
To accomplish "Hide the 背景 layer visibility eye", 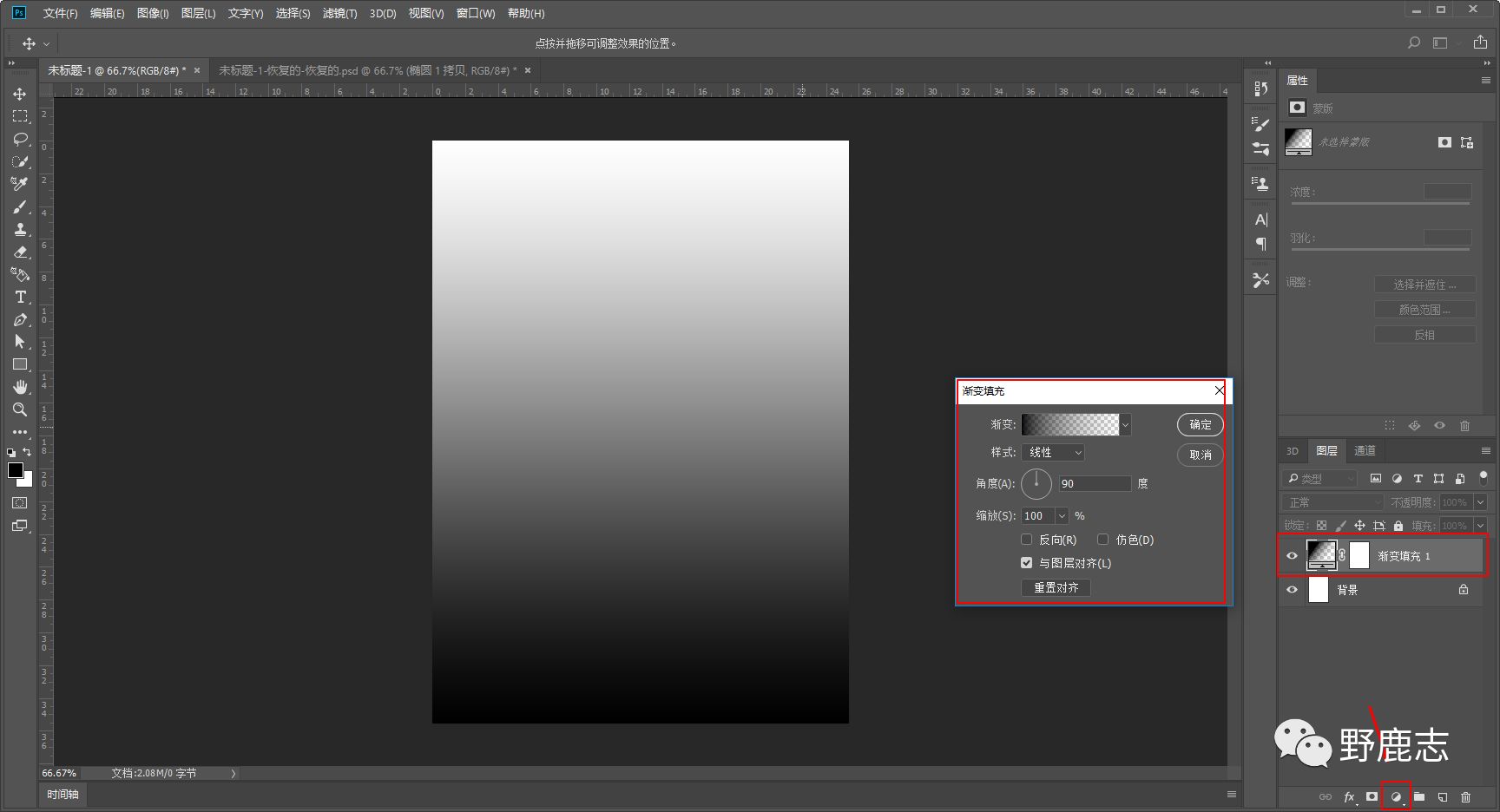I will pyautogui.click(x=1292, y=590).
